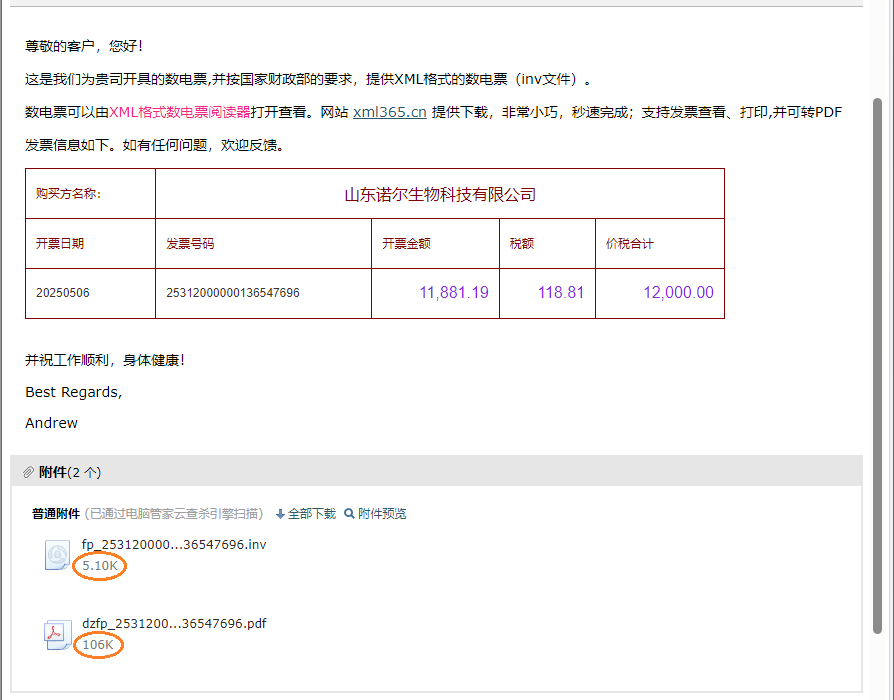This screenshot has height=700, width=894.
Task: Click the 开票日期 header cell
Action: point(91,243)
